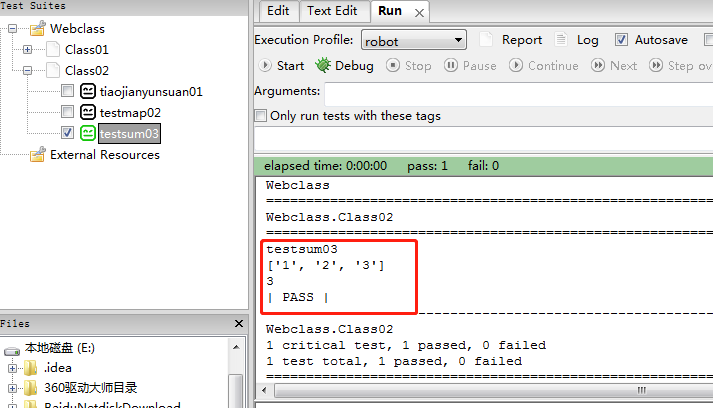The height and width of the screenshot is (408, 713).
Task: Click the External Resources folder icon
Action: (38, 154)
